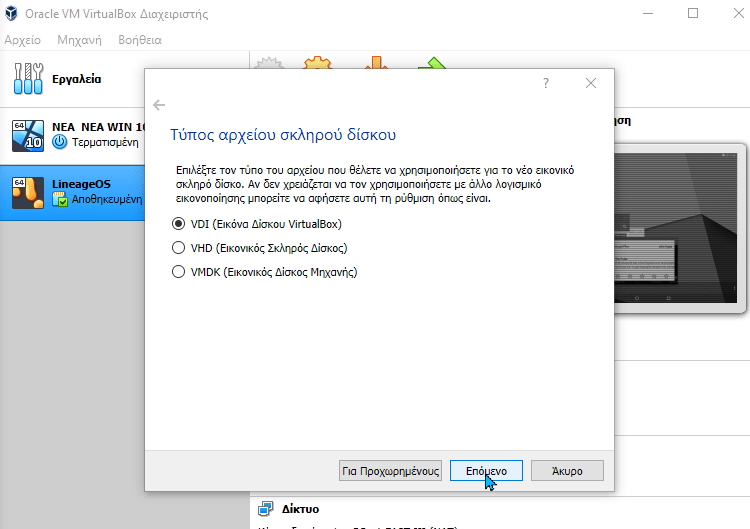Open the Βοήθεια menu
The height and width of the screenshot is (529, 750).
pyautogui.click(x=140, y=40)
